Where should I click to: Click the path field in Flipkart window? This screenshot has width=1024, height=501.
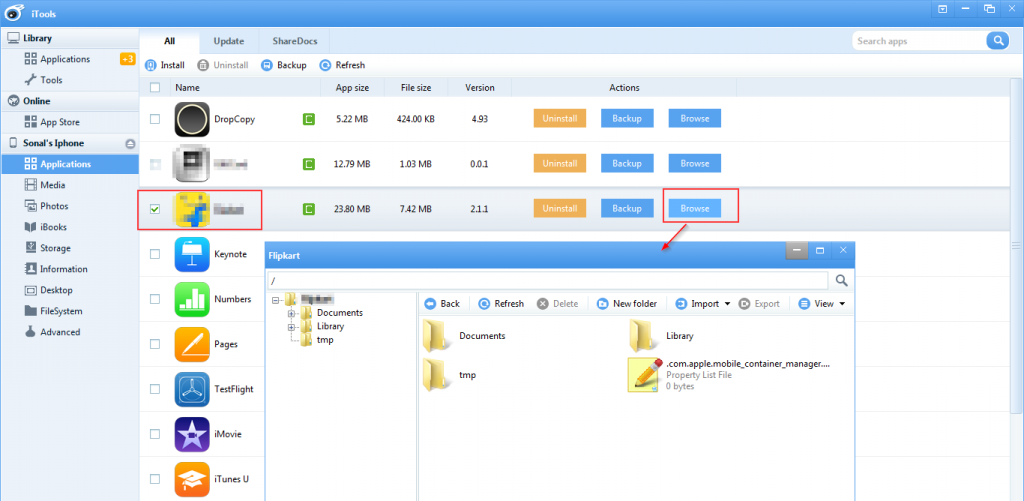click(x=548, y=281)
